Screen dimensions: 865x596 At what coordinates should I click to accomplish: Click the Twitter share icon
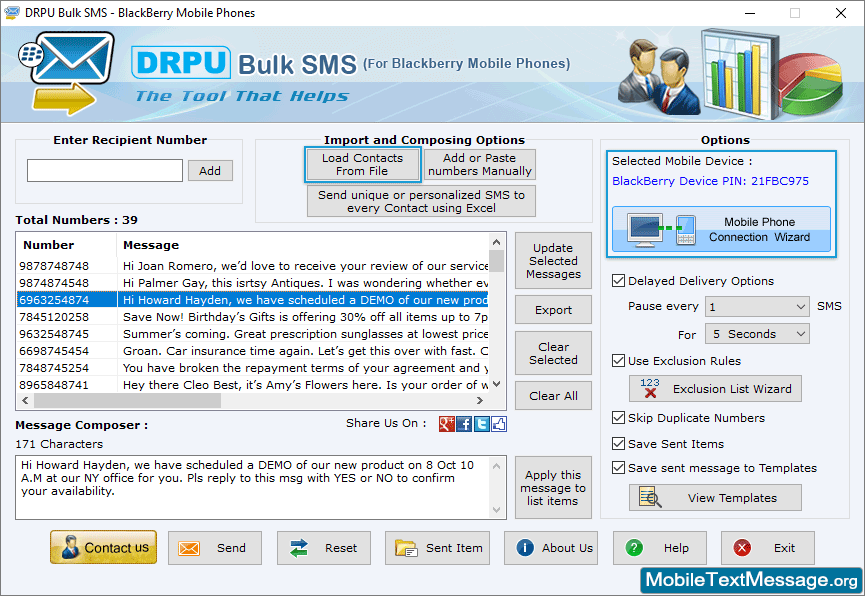pos(482,424)
